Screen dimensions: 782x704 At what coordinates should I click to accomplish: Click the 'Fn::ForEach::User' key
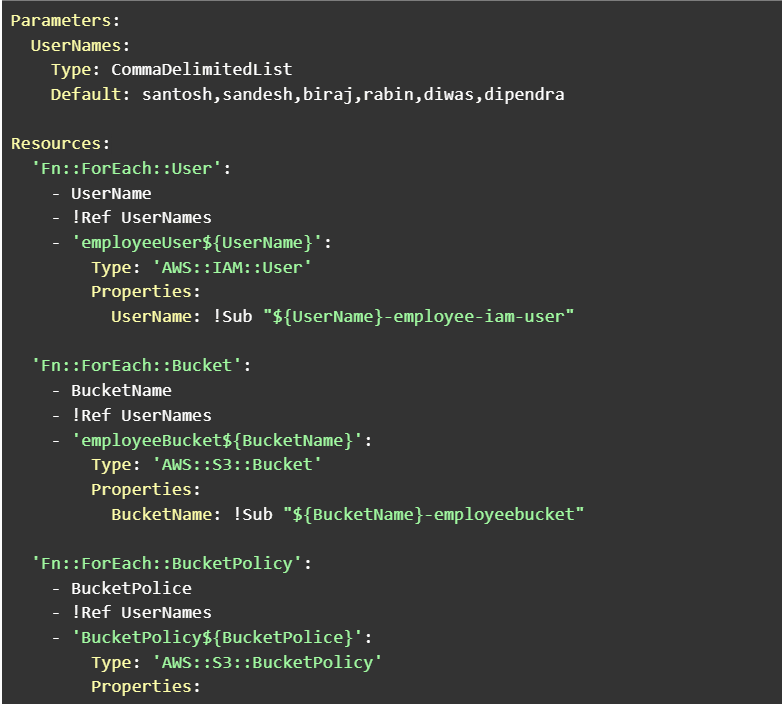pos(126,169)
